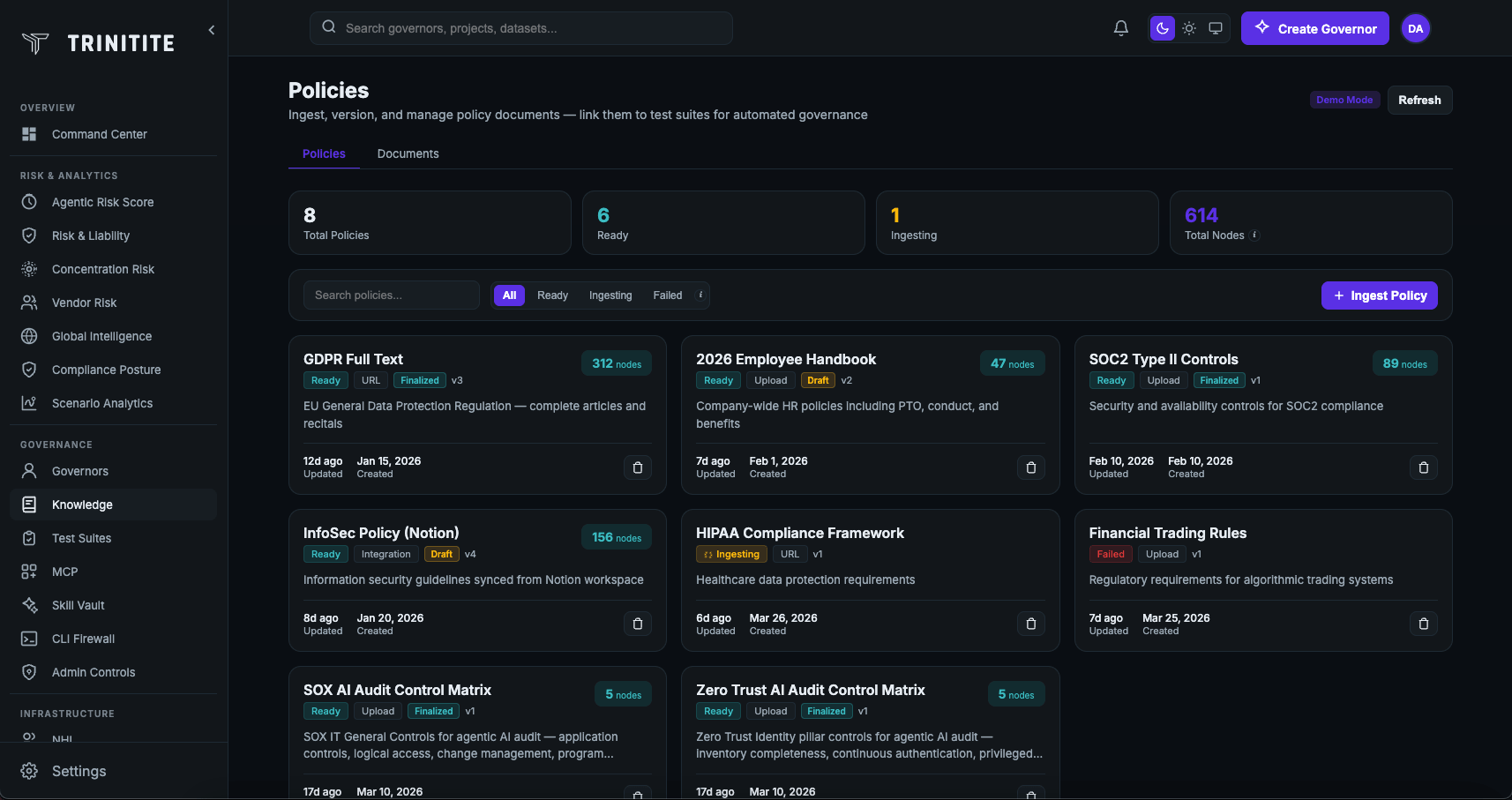Viewport: 1512px width, 800px height.
Task: Focus the Search policies input field
Action: point(391,295)
